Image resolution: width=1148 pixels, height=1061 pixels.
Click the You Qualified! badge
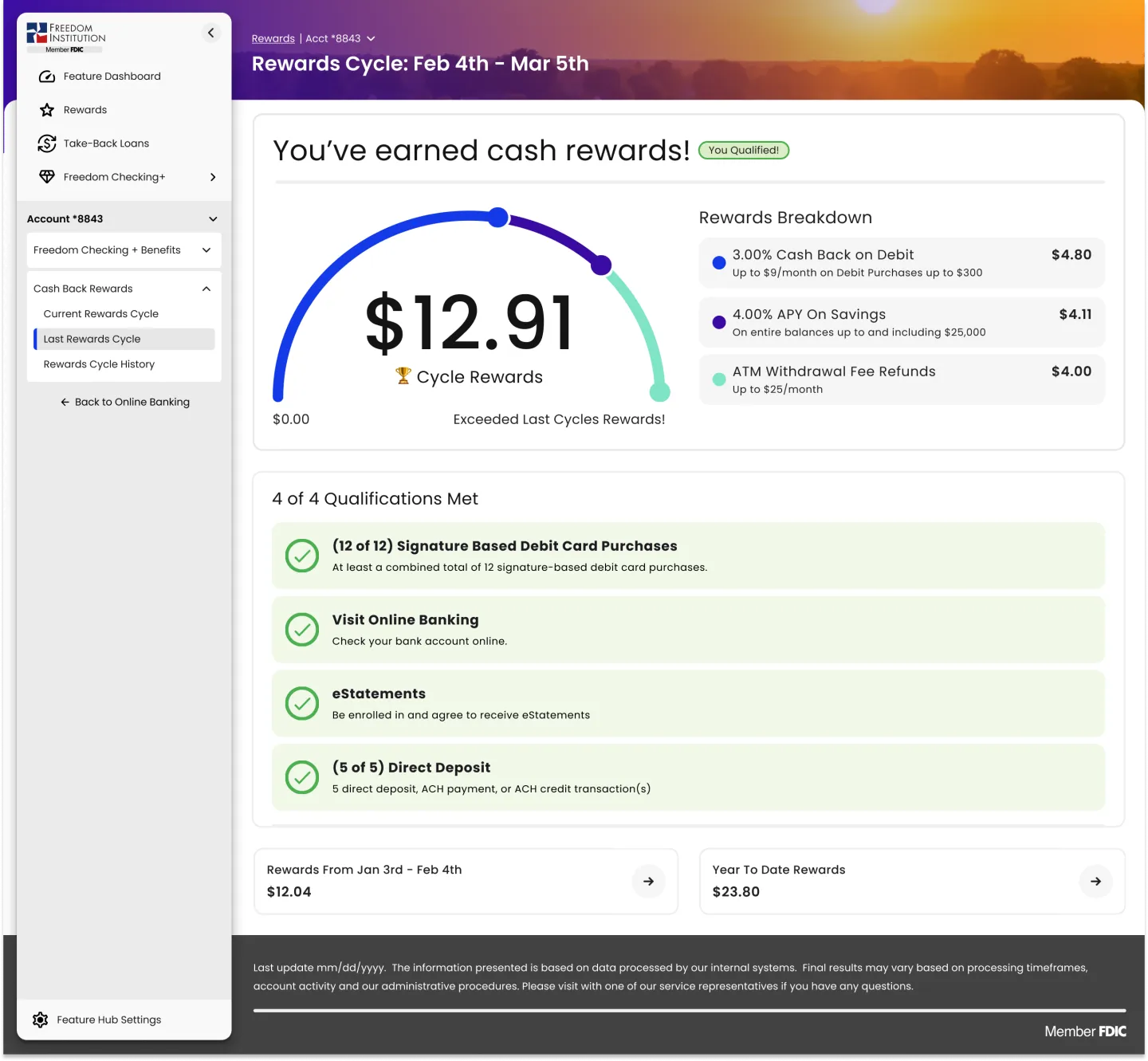pos(743,150)
